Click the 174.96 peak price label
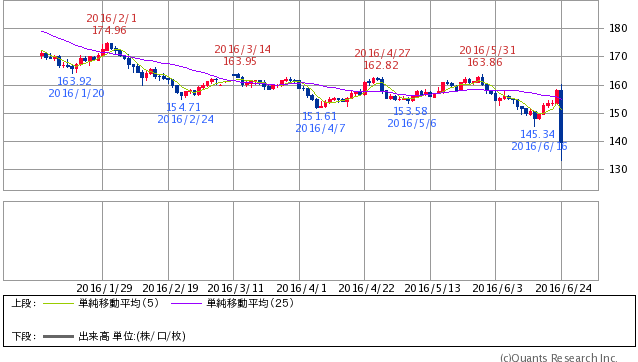638x362 pixels. (109, 30)
